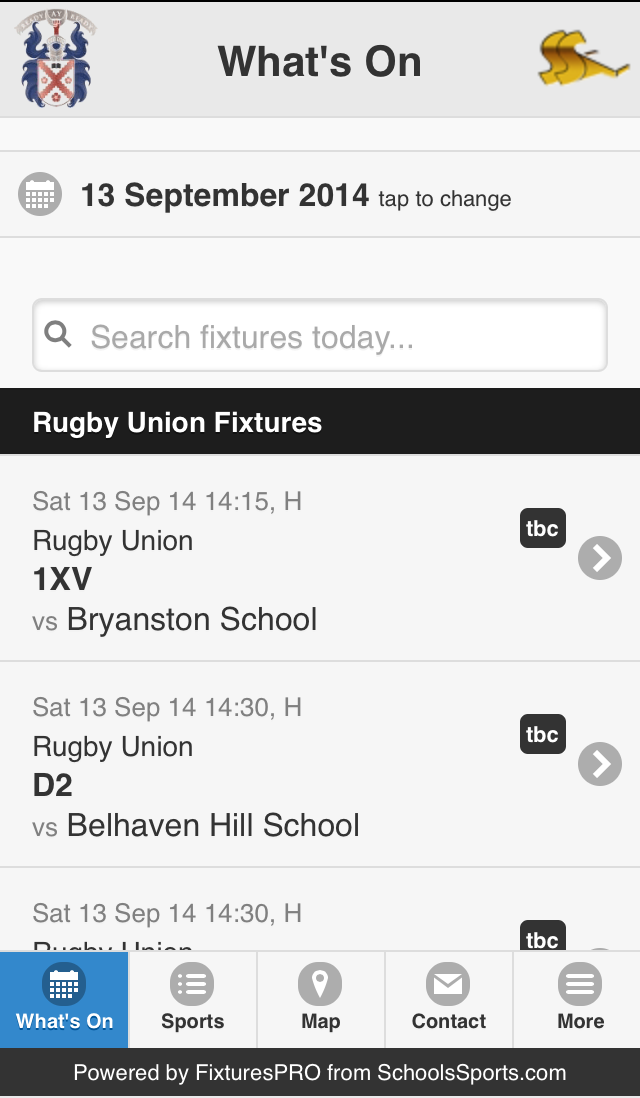Tap the school crest logo
Screen dimensions: 640x1098
54,58
